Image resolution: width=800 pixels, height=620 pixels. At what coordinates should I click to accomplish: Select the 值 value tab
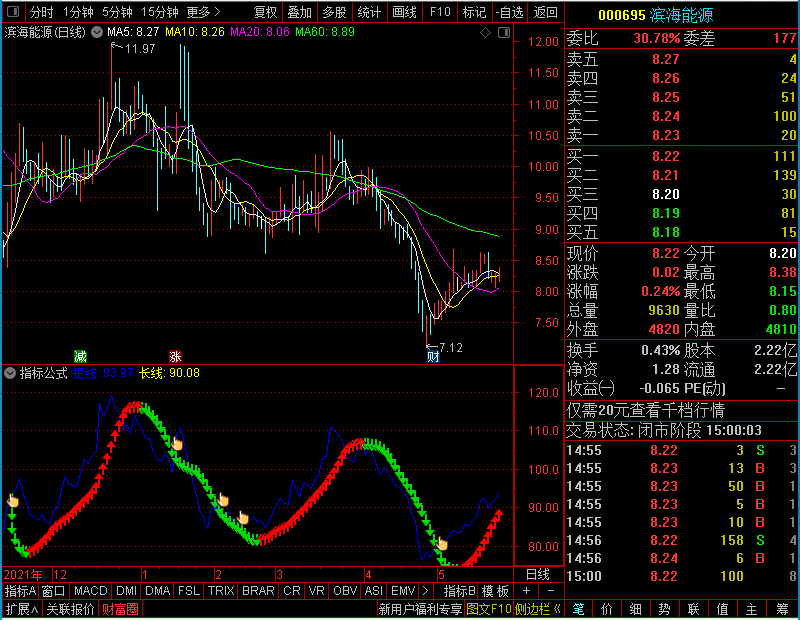coord(722,609)
